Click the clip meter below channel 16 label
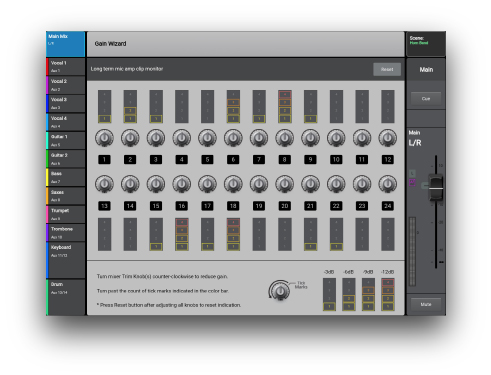Image resolution: width=491 pixels, height=375 pixels. click(182, 234)
